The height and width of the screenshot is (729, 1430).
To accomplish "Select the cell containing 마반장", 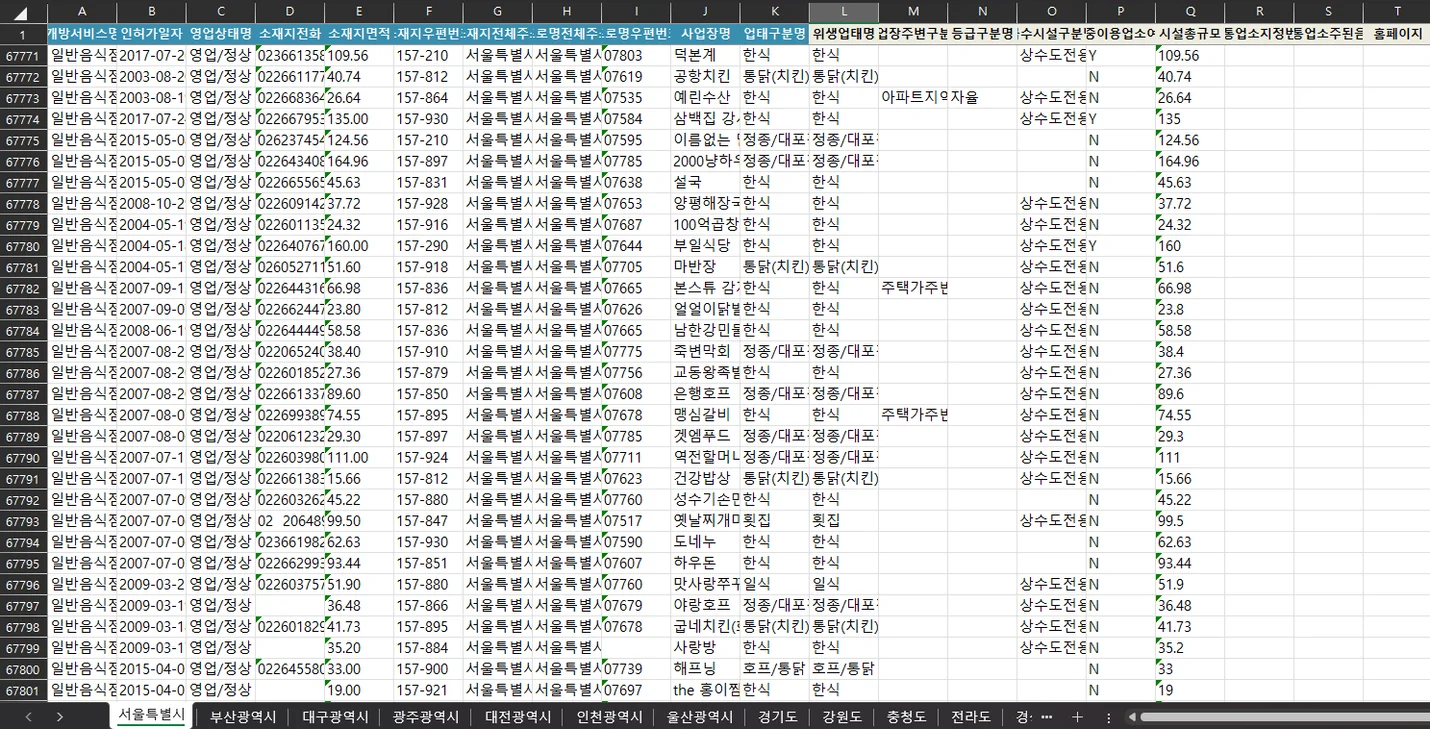I will [x=706, y=267].
